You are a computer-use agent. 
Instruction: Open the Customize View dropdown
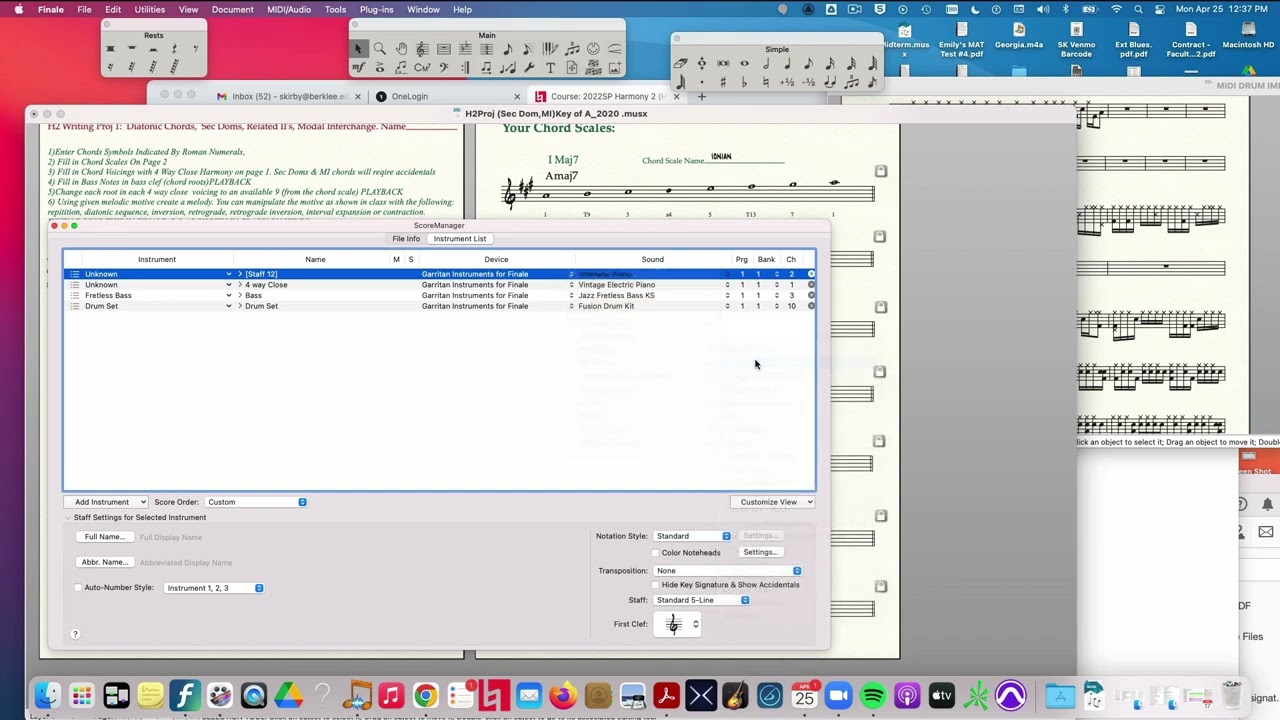point(773,502)
